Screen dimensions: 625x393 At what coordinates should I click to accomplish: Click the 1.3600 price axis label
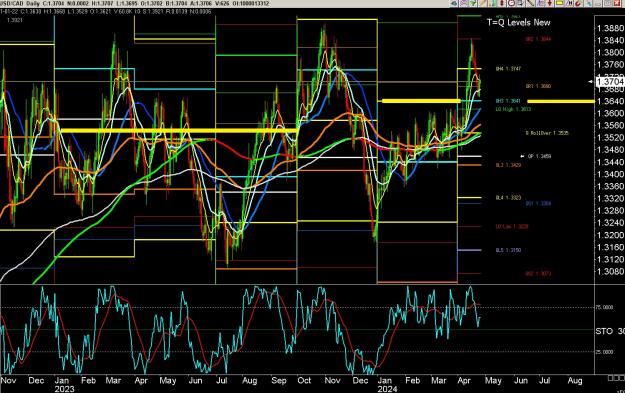coord(610,113)
